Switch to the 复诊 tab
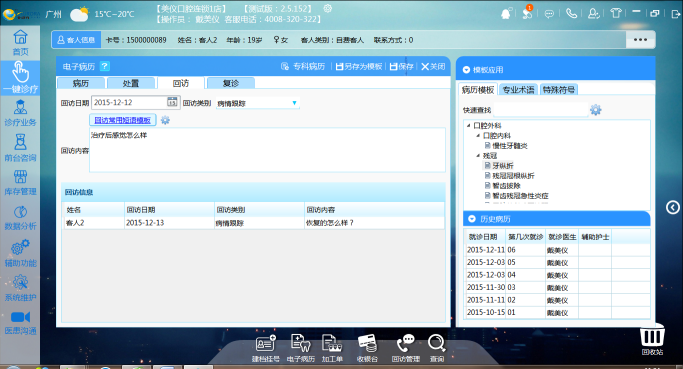This screenshot has width=683, height=369. 231,83
